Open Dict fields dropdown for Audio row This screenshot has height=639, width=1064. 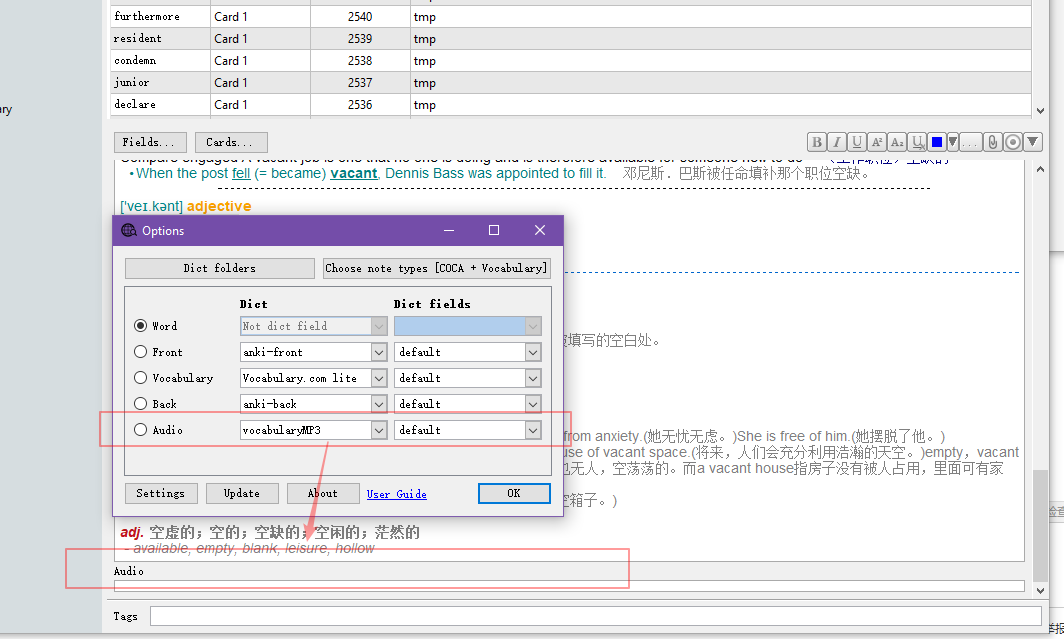coord(533,430)
